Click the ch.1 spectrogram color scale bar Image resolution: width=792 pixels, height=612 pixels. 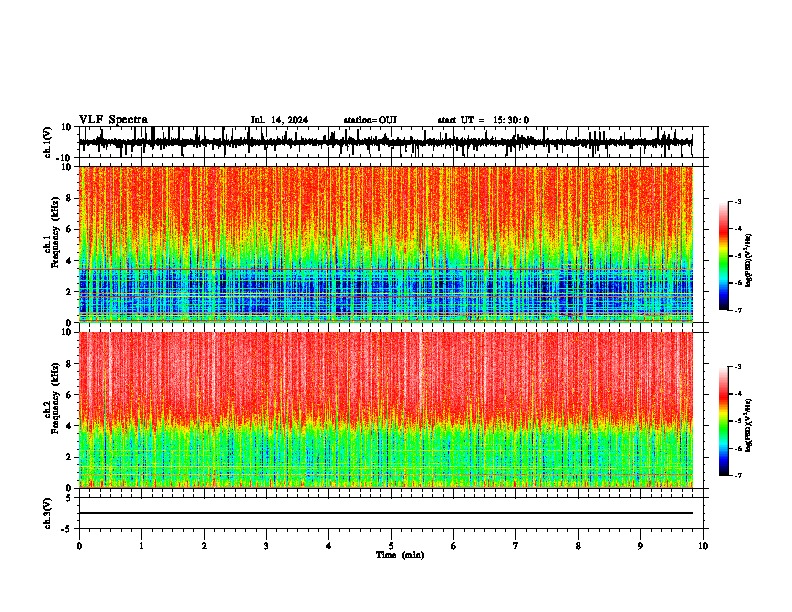coord(724,256)
